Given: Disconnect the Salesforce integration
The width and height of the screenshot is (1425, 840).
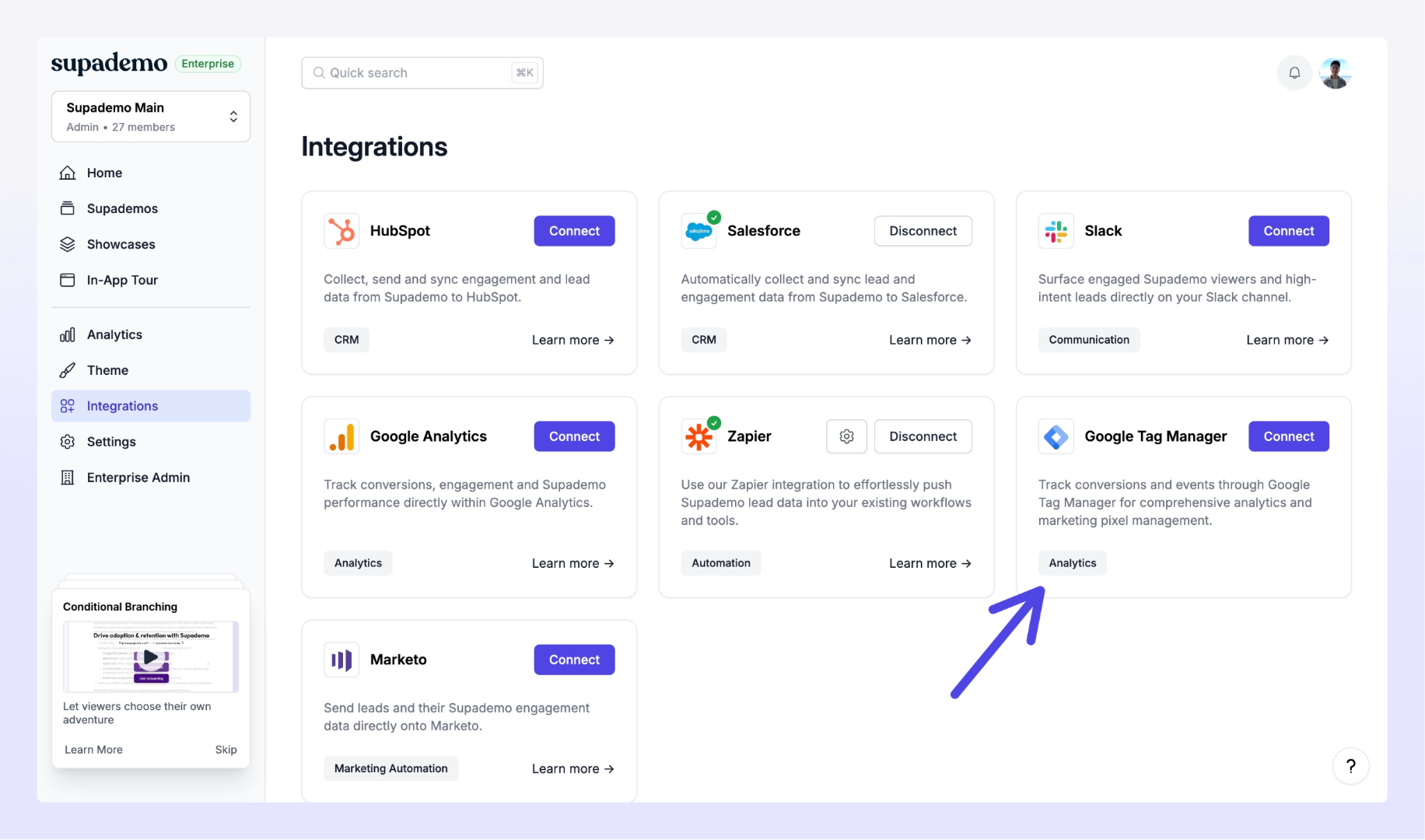Looking at the screenshot, I should 923,231.
